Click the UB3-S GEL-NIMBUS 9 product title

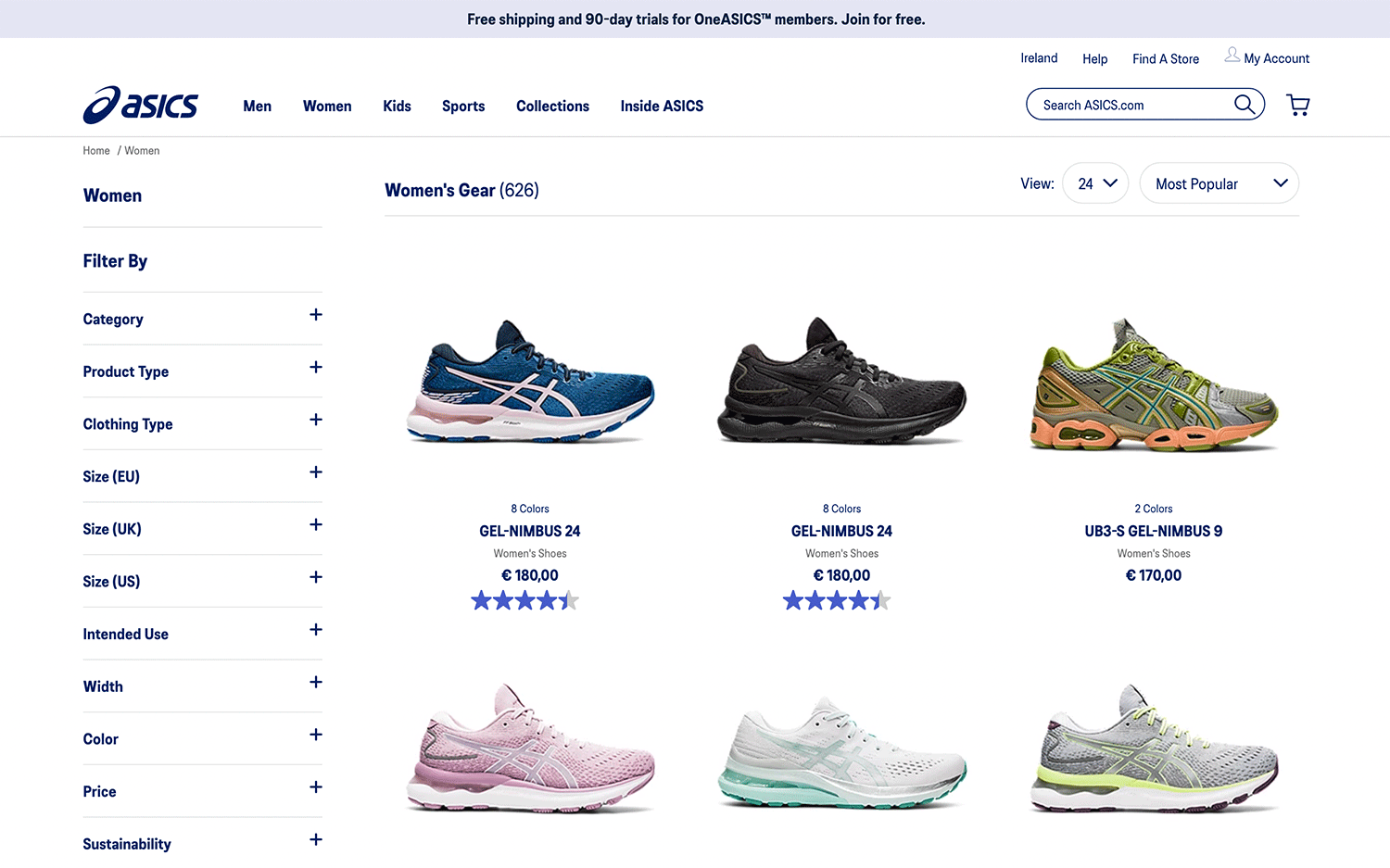pos(1154,531)
